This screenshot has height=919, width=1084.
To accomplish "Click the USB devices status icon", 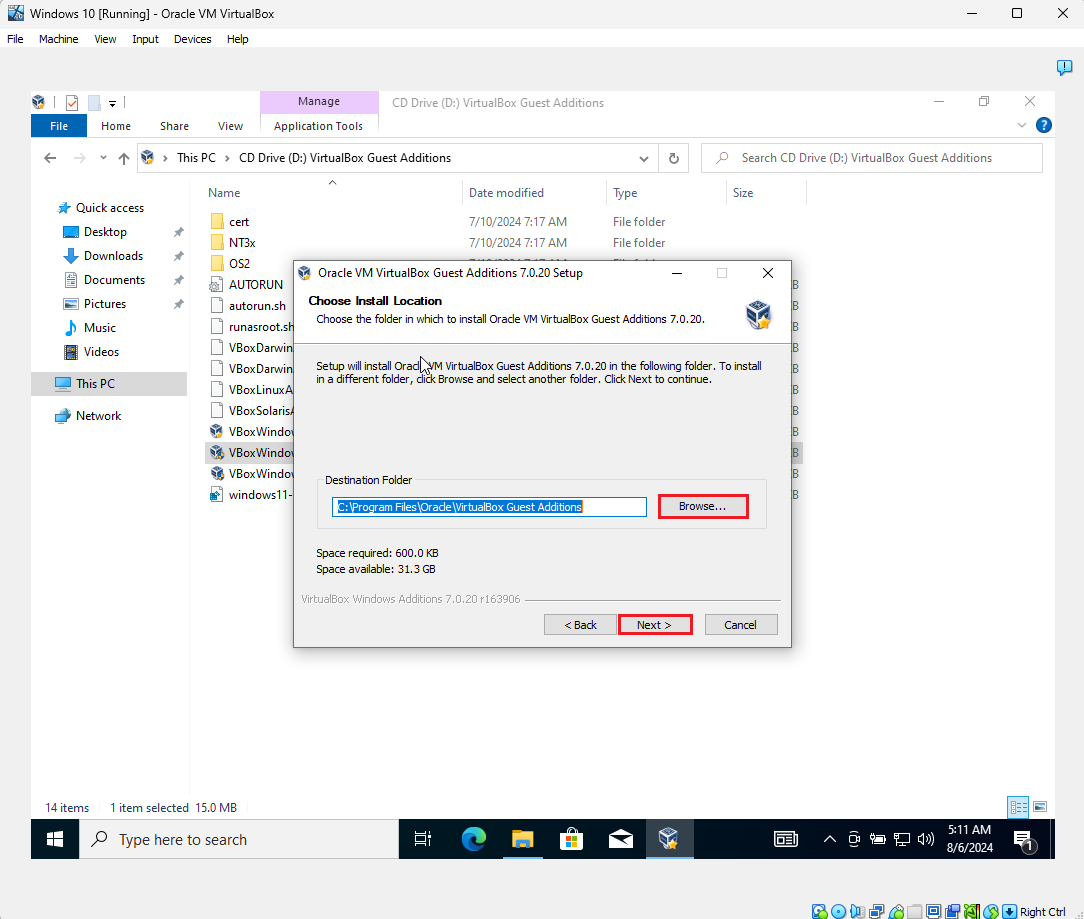I will tap(896, 911).
